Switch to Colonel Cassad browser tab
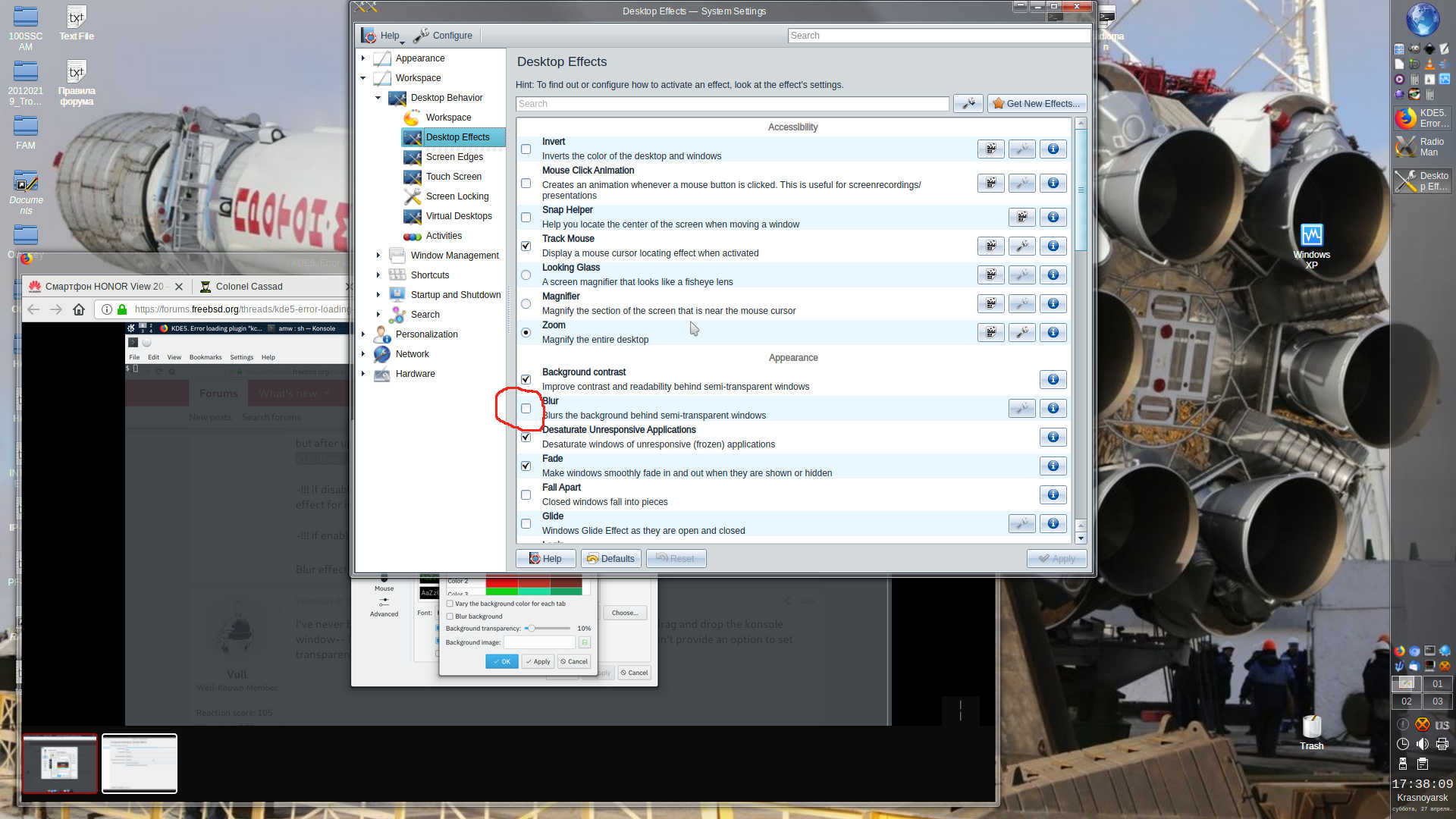The height and width of the screenshot is (819, 1456). coord(249,287)
